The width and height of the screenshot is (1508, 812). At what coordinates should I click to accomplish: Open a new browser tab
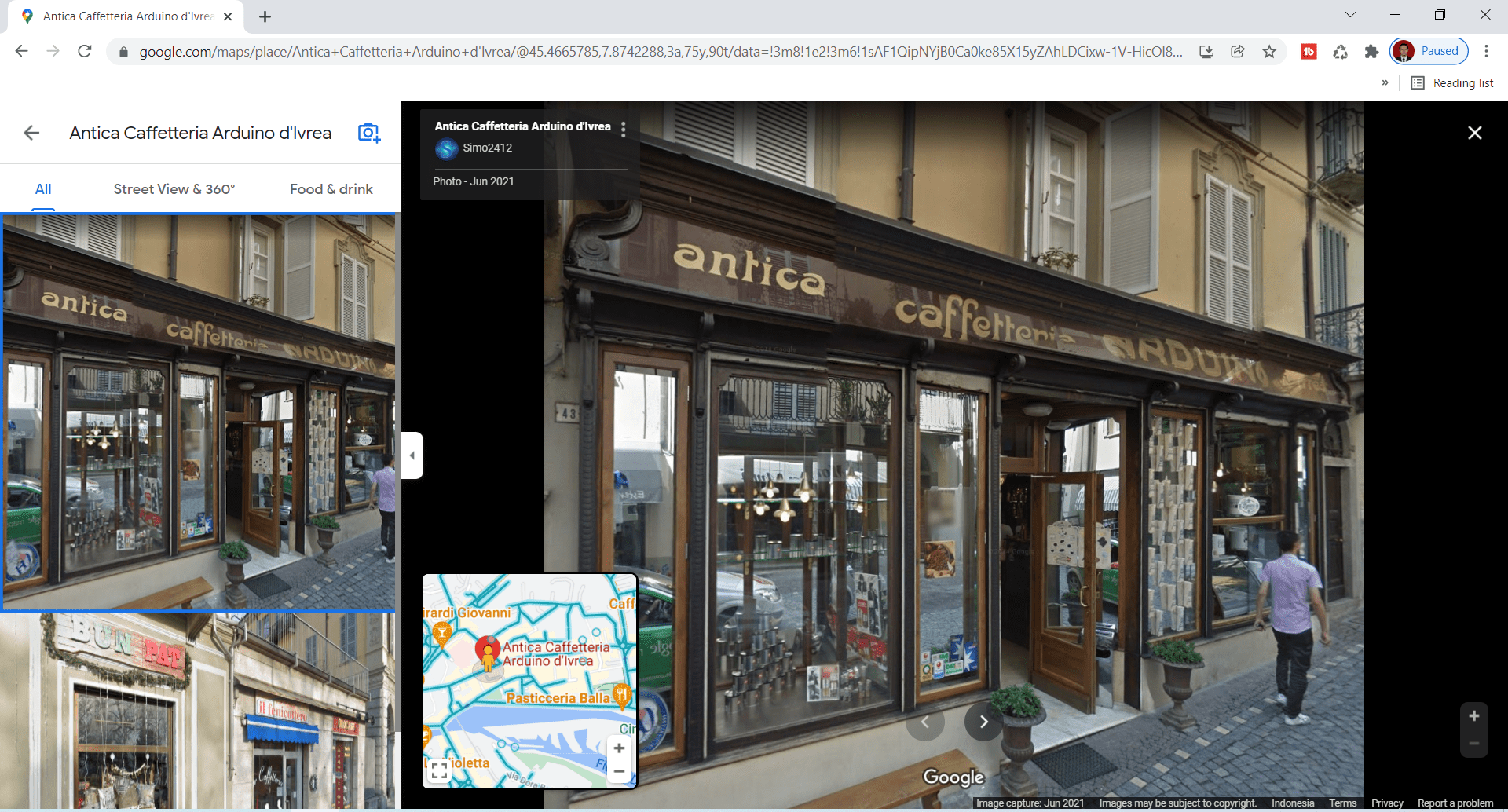265,16
